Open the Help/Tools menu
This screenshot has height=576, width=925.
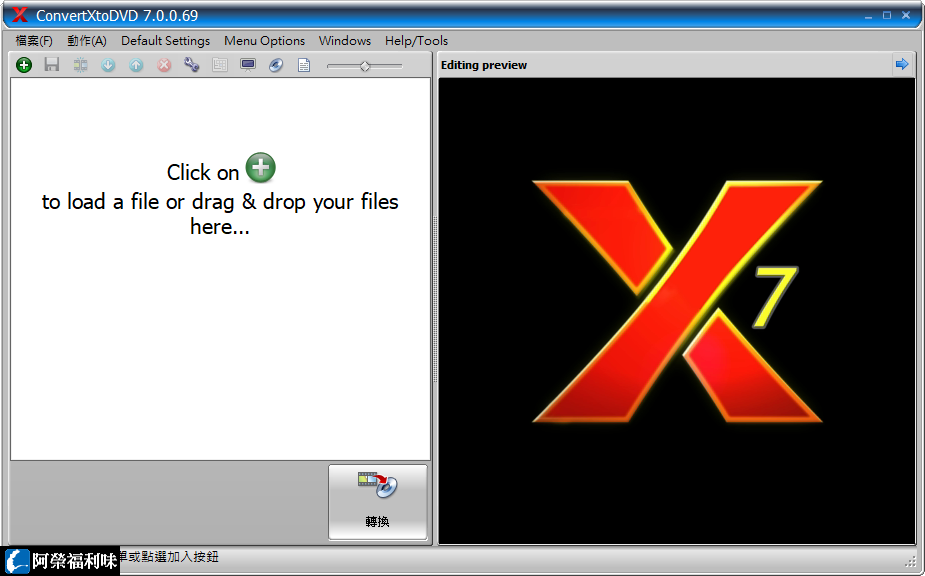click(x=416, y=41)
